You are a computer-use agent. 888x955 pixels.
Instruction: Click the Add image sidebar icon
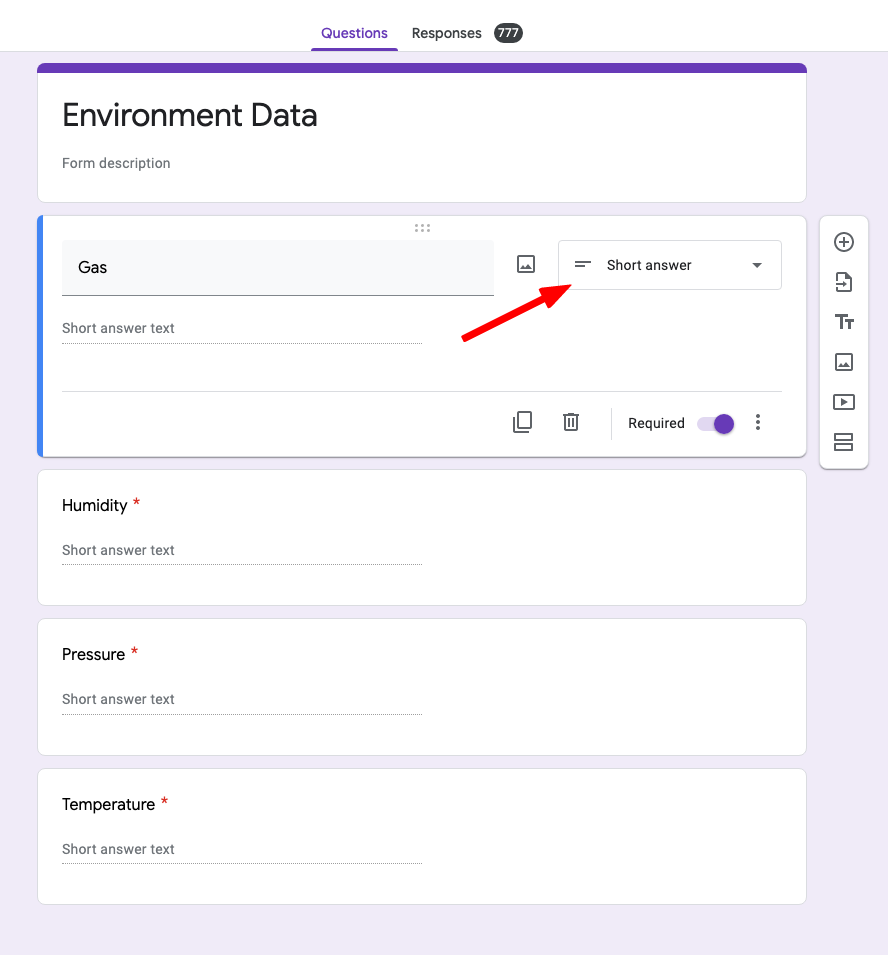pos(843,362)
